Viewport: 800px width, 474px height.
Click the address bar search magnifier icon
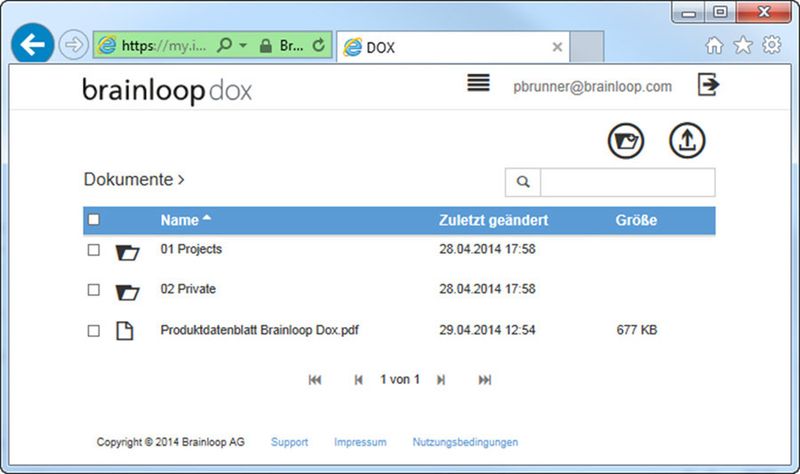(x=224, y=45)
